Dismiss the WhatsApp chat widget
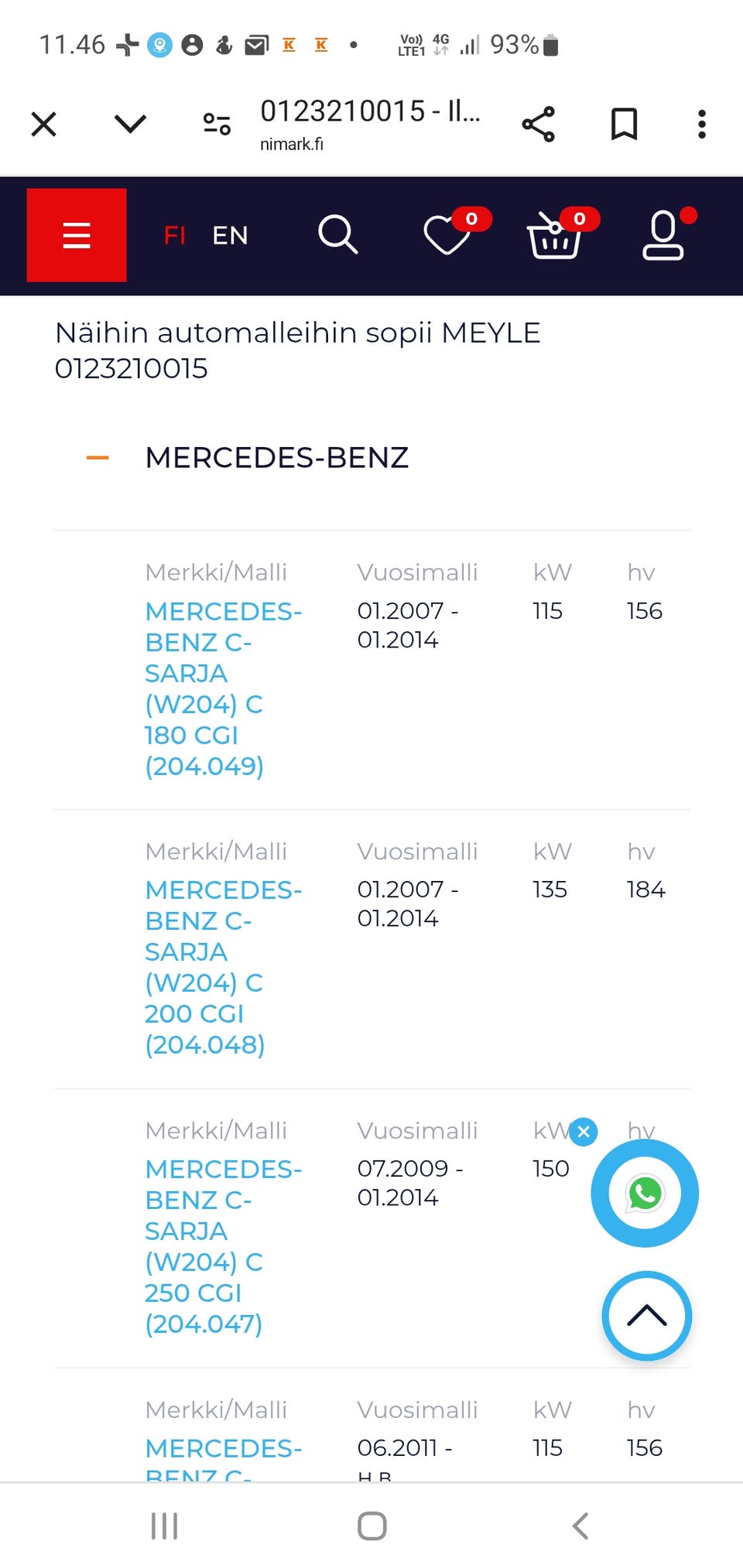The width and height of the screenshot is (743, 1568). (584, 1132)
